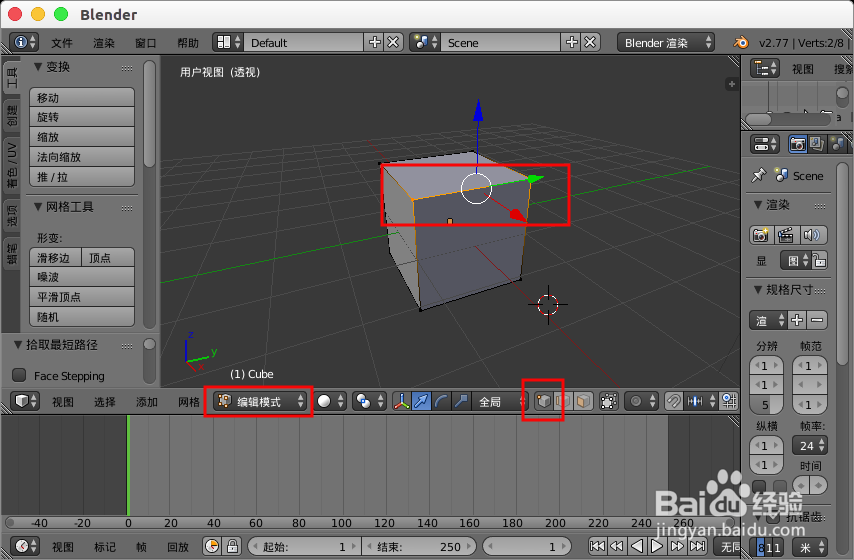Click the 推 / 拉 button
Screen dimensions: 854x560
tap(82, 176)
